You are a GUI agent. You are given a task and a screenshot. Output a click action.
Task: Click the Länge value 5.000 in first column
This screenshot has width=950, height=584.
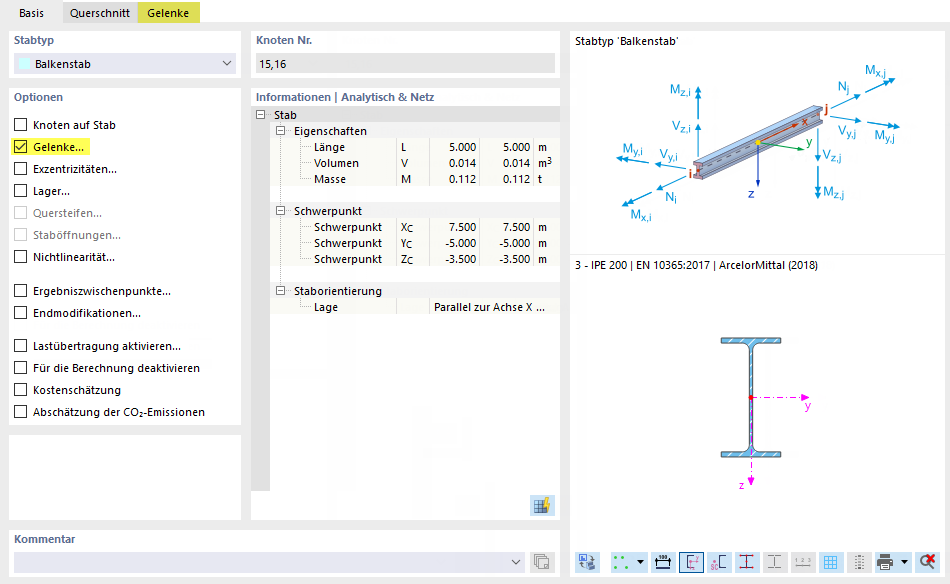pos(462,147)
